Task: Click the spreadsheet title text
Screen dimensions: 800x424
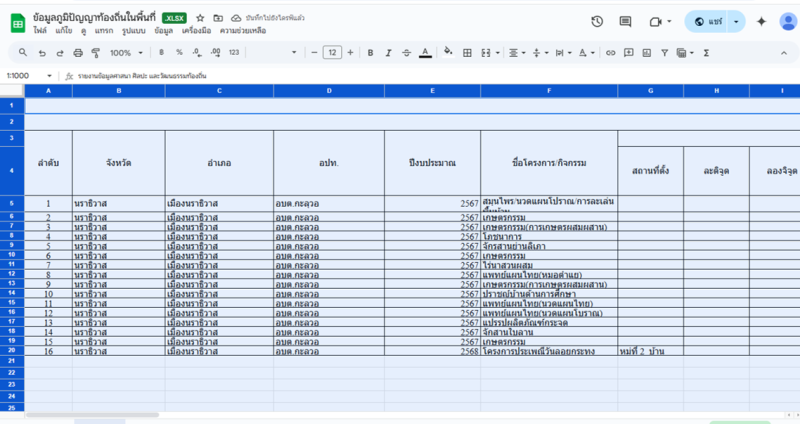Action: pyautogui.click(x=94, y=17)
